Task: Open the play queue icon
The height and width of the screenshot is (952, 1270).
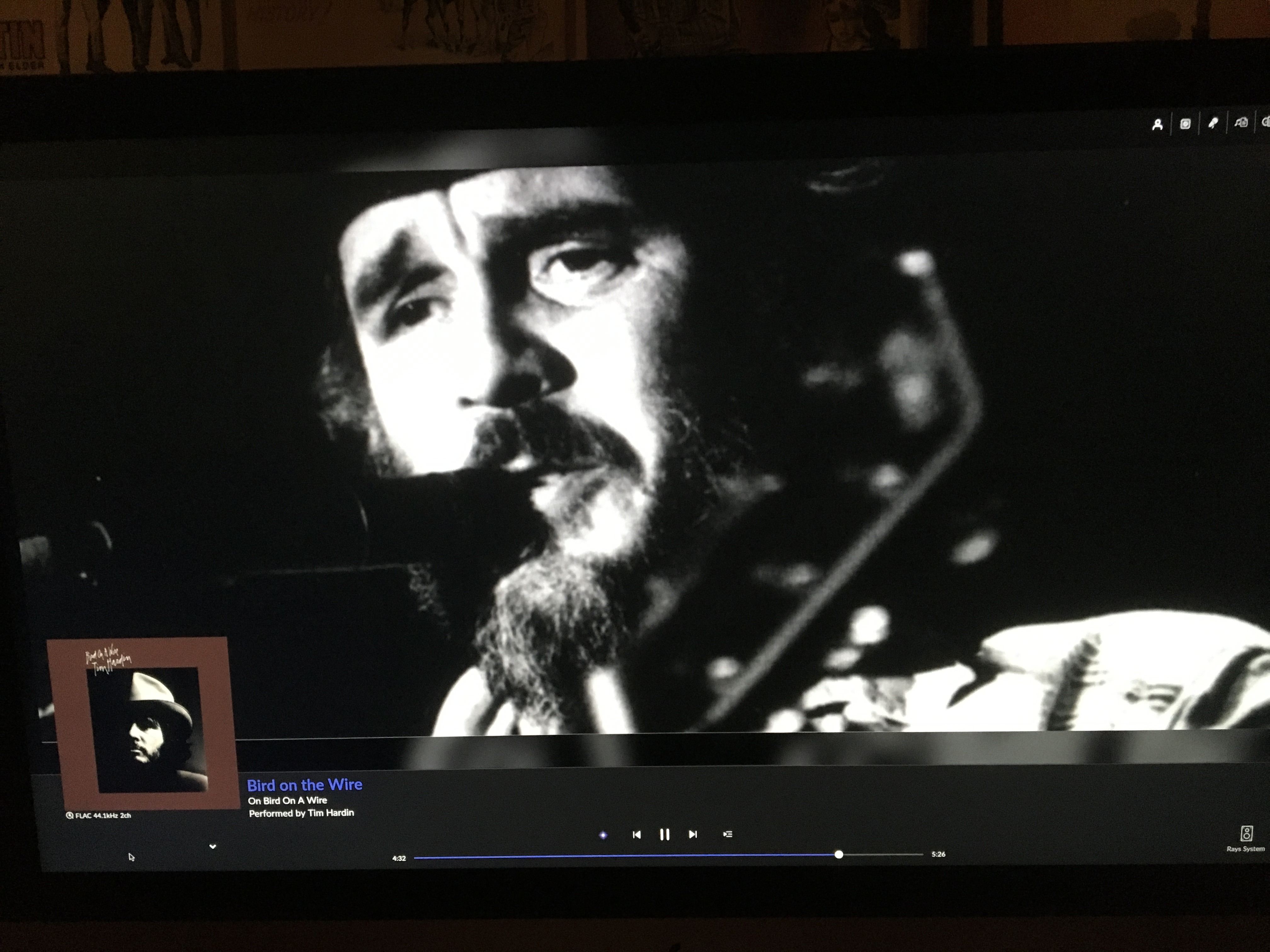Action: click(x=727, y=834)
